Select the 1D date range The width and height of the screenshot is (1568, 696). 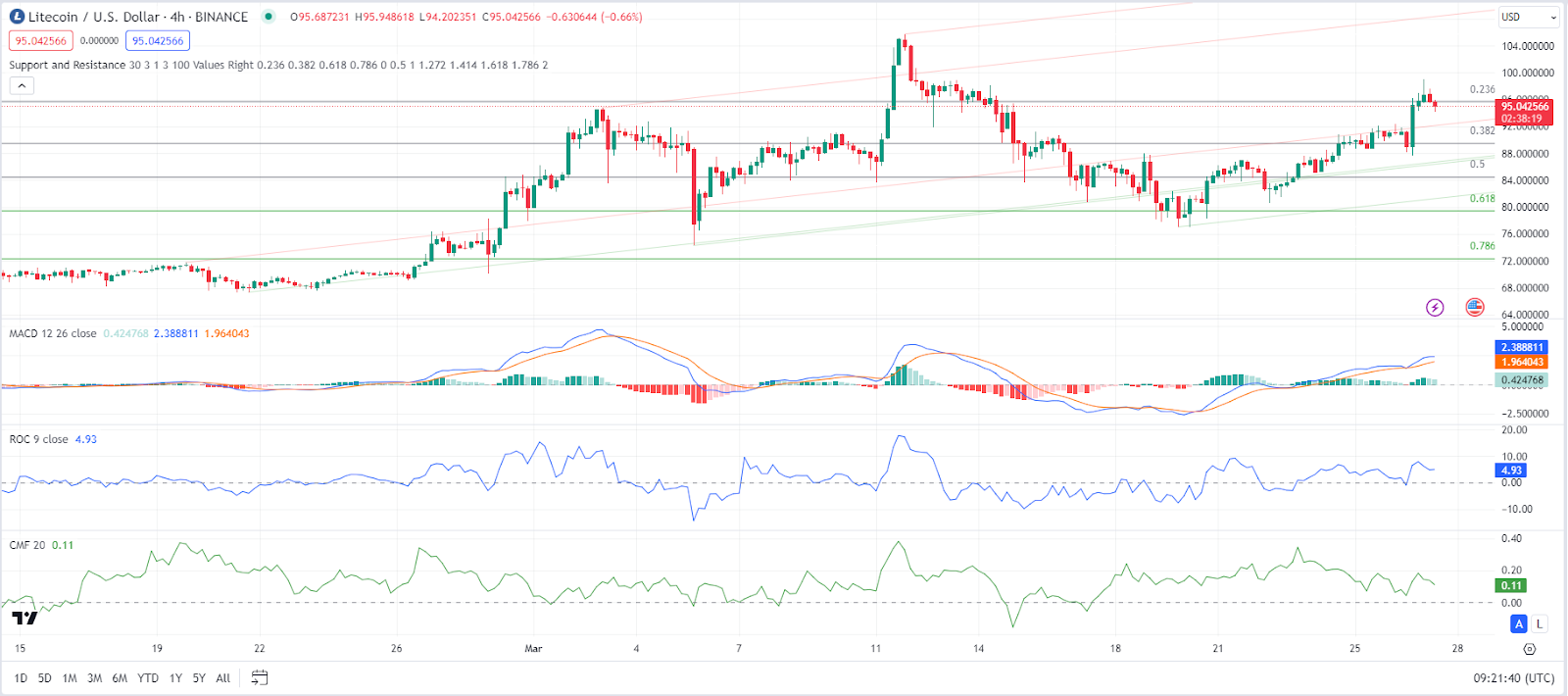tap(21, 677)
